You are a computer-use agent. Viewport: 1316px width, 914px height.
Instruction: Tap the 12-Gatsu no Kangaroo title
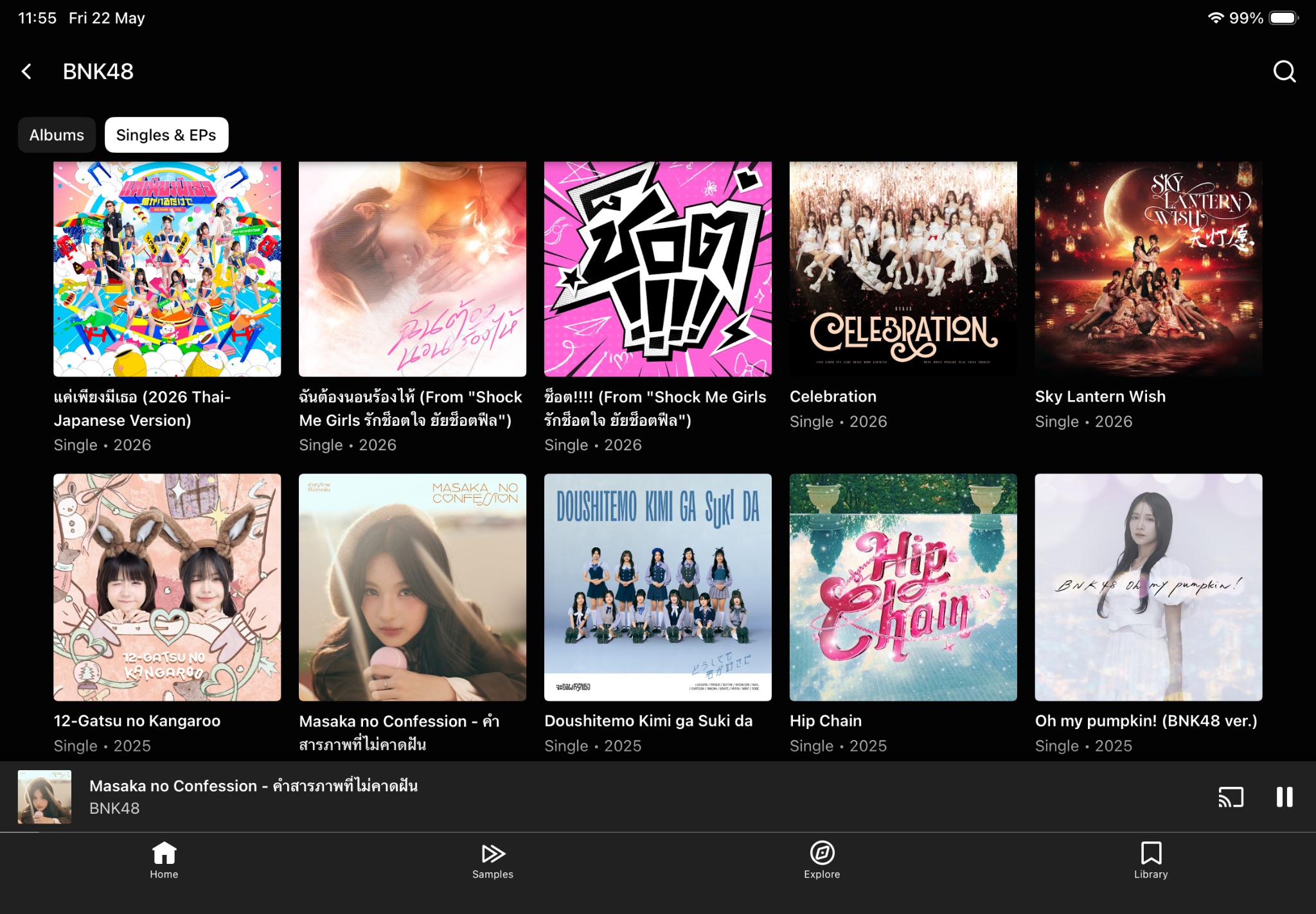(137, 721)
